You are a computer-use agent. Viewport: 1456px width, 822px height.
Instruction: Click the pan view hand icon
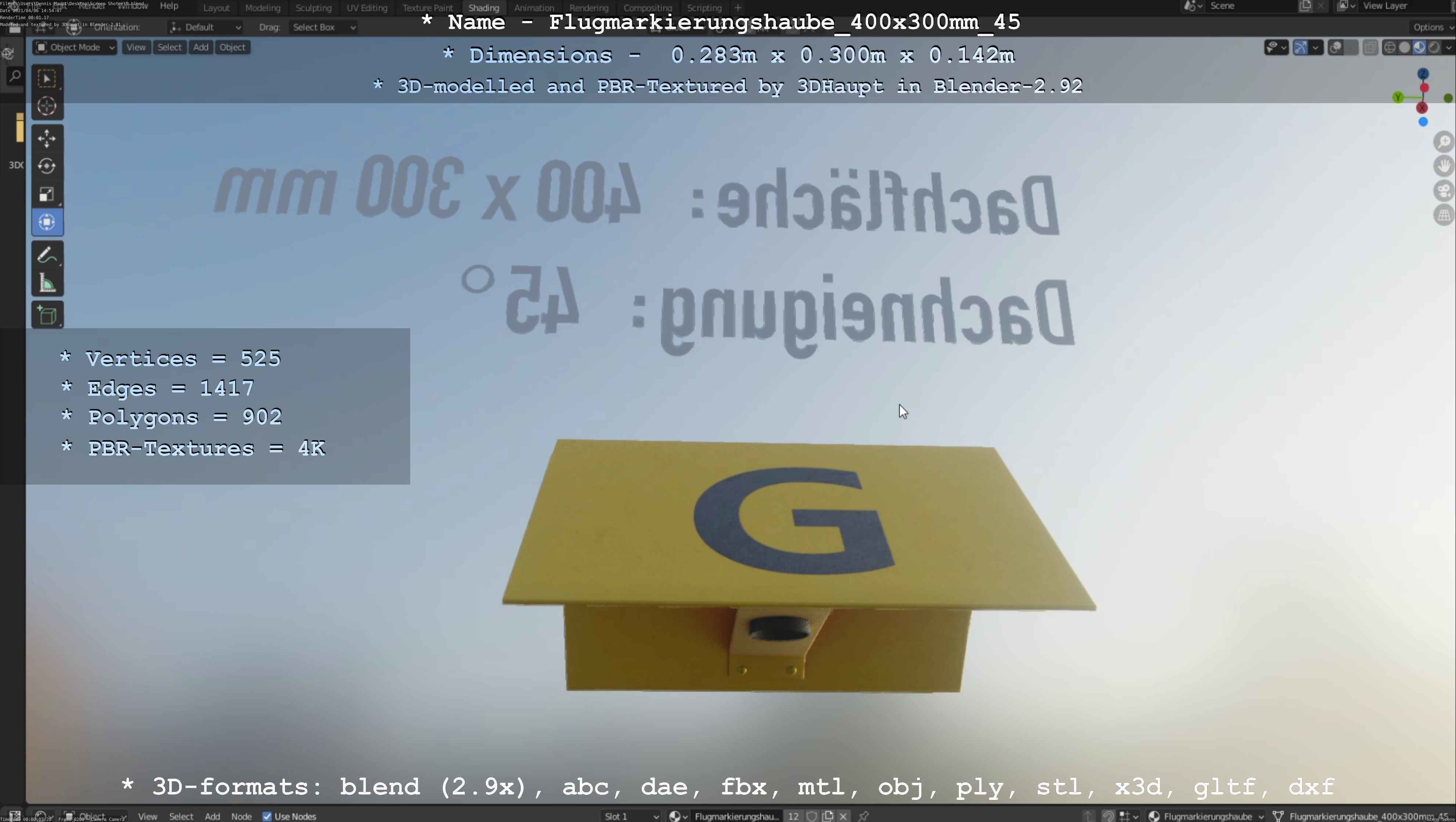tap(1444, 166)
